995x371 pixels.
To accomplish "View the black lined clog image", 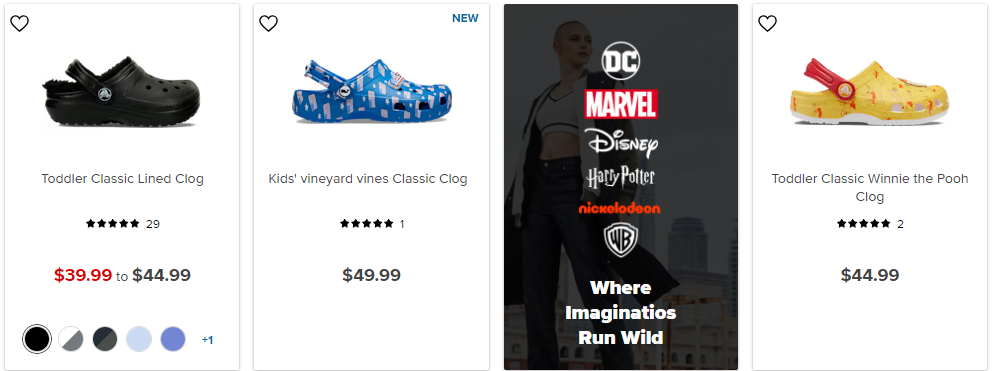I will click(122, 91).
